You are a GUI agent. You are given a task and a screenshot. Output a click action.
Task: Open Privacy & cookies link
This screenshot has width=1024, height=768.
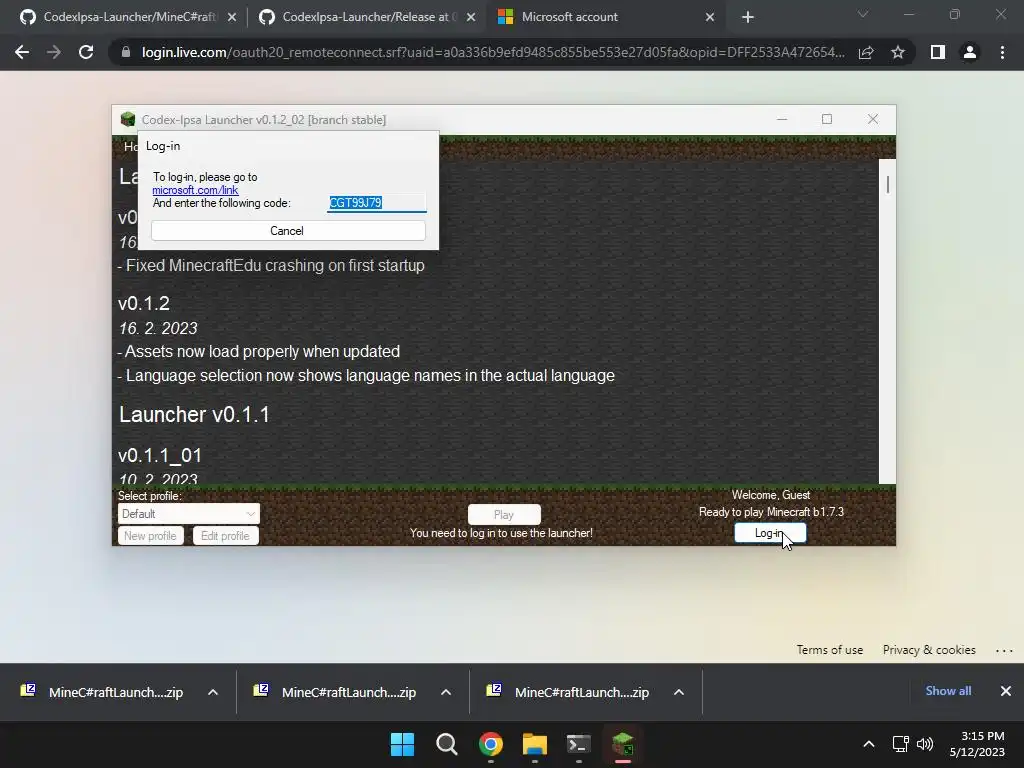(929, 650)
